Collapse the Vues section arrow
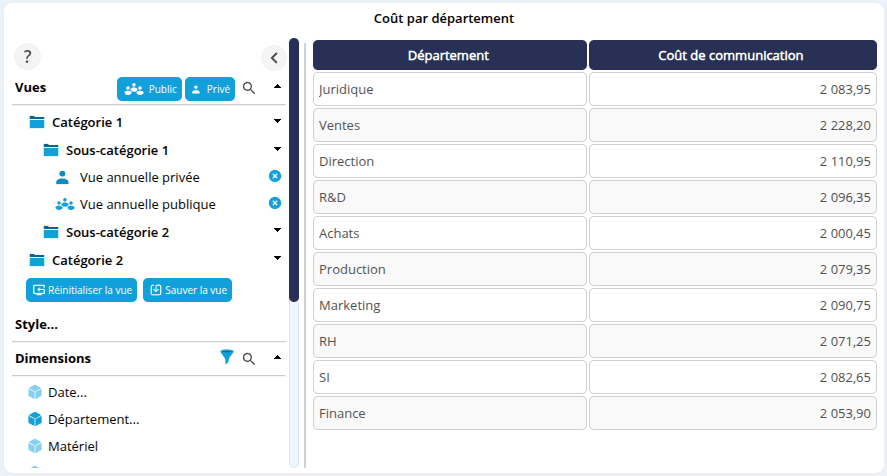Image resolution: width=887 pixels, height=476 pixels. point(277,87)
